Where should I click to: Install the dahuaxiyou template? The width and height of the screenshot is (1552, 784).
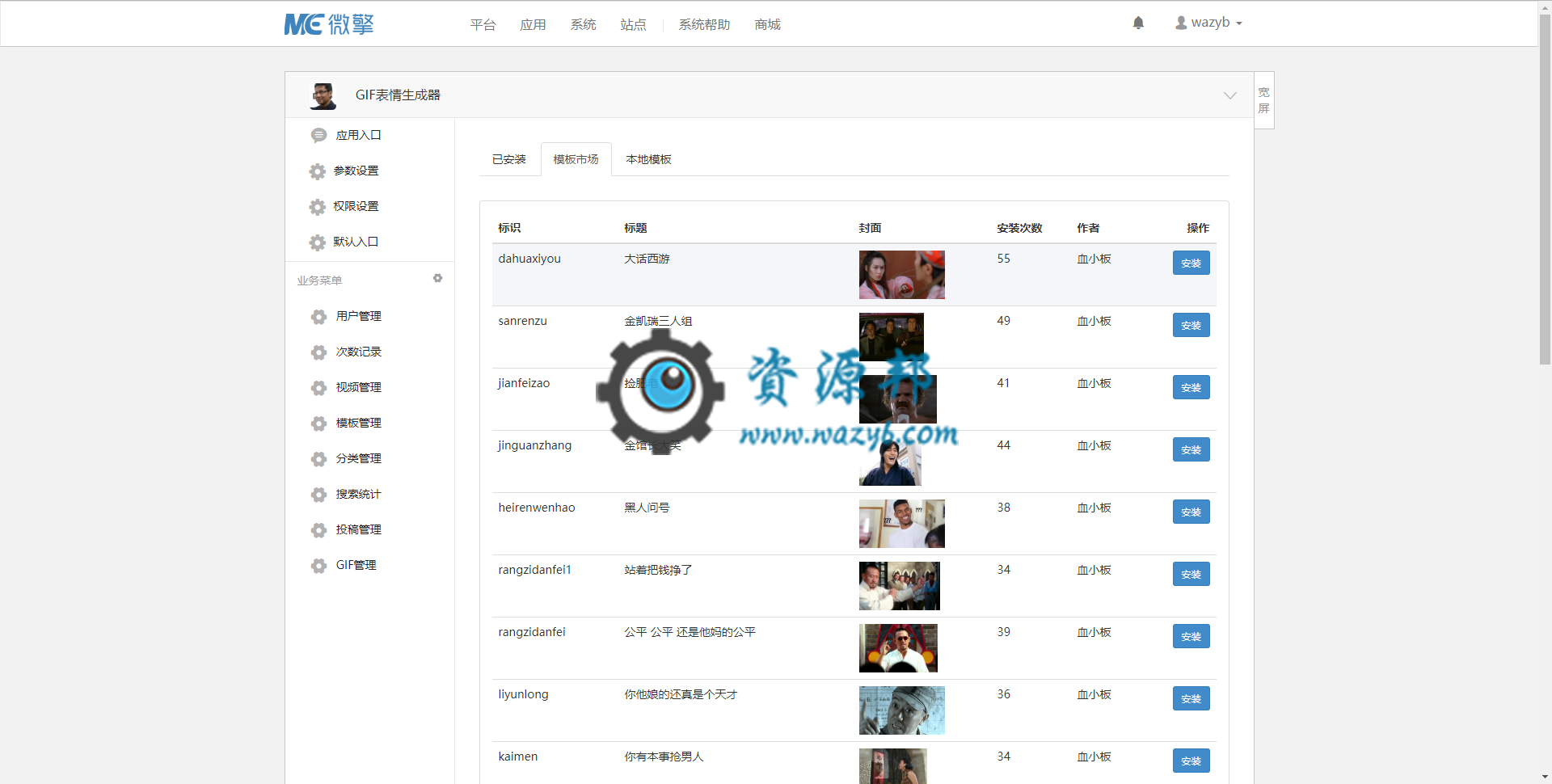click(1191, 263)
